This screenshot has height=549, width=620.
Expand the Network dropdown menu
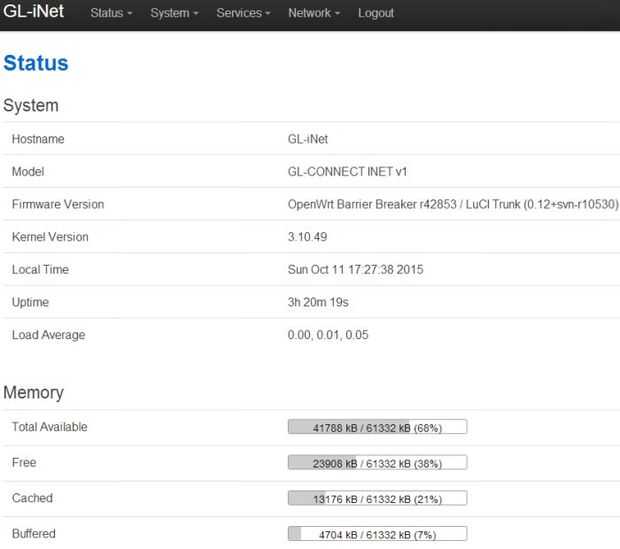point(314,13)
